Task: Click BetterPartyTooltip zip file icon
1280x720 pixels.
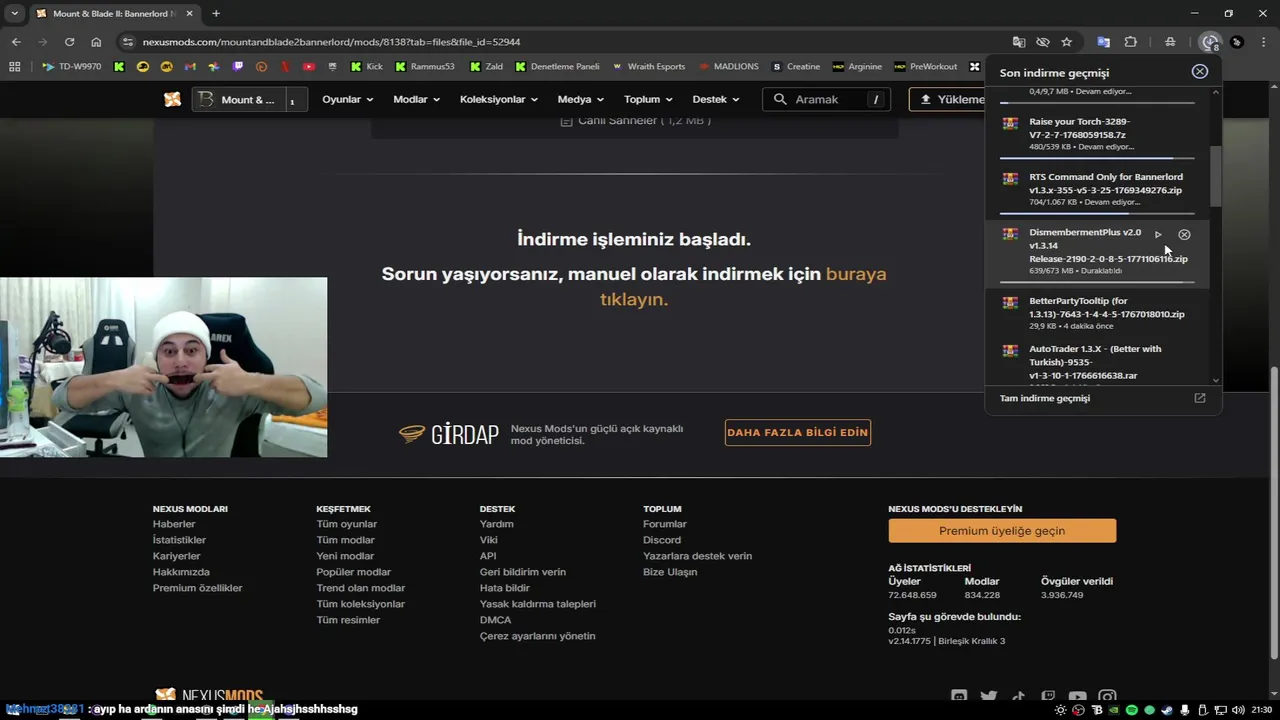Action: pyautogui.click(x=1011, y=302)
